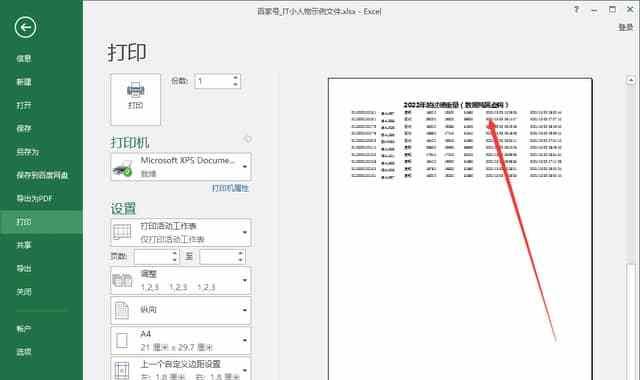Increase ending page number with up spinner

tap(240, 253)
